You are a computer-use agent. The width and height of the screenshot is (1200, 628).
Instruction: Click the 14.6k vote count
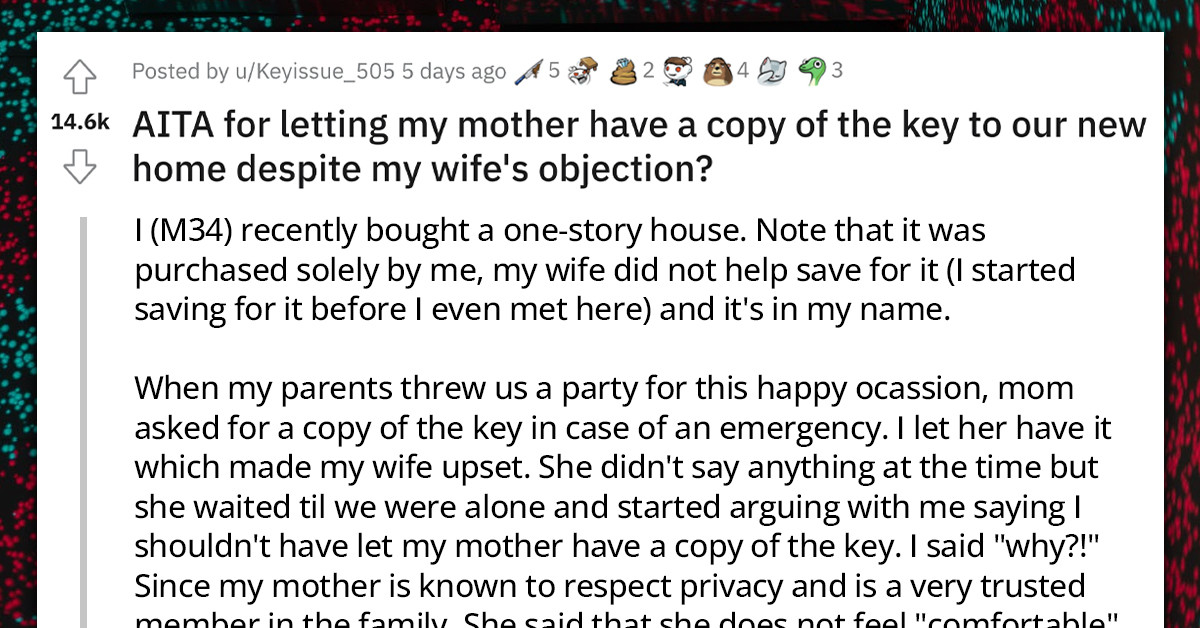pyautogui.click(x=79, y=122)
